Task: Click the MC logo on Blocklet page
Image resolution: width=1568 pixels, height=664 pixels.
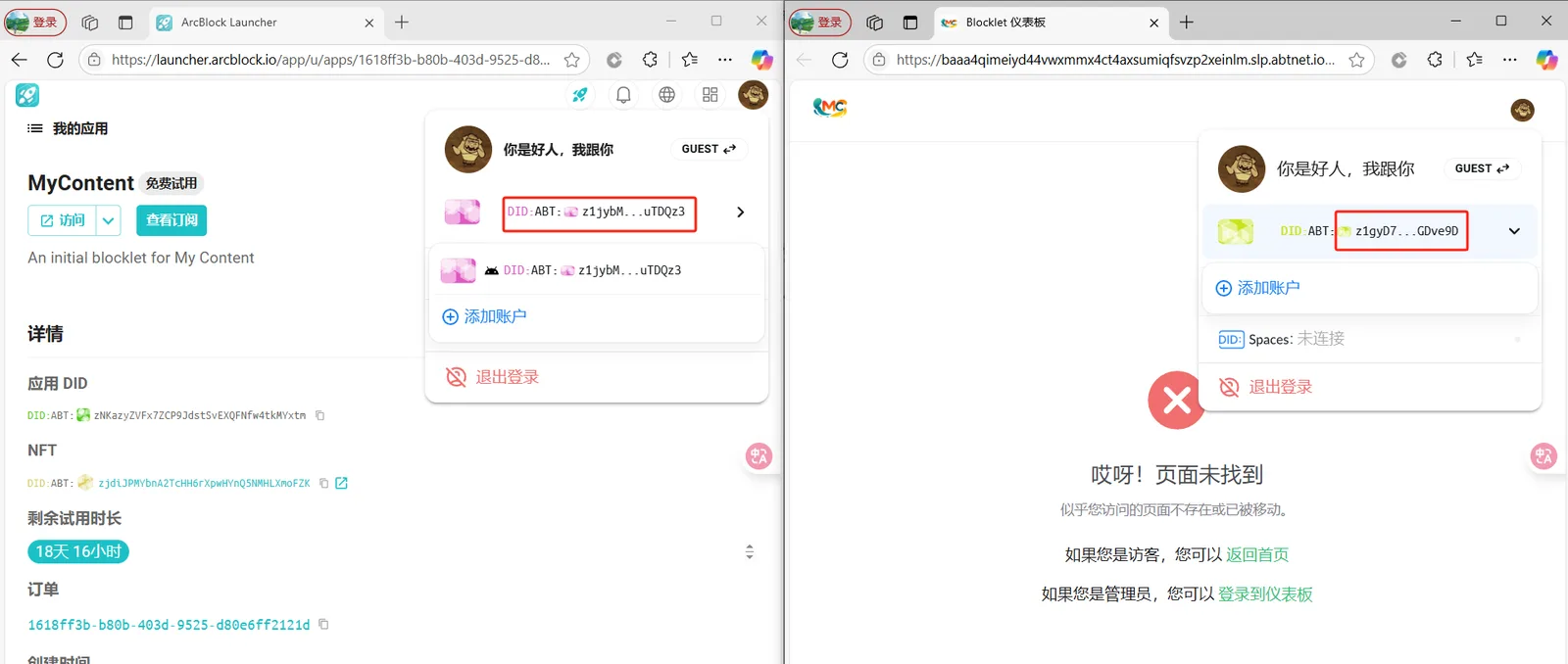Action: point(830,107)
